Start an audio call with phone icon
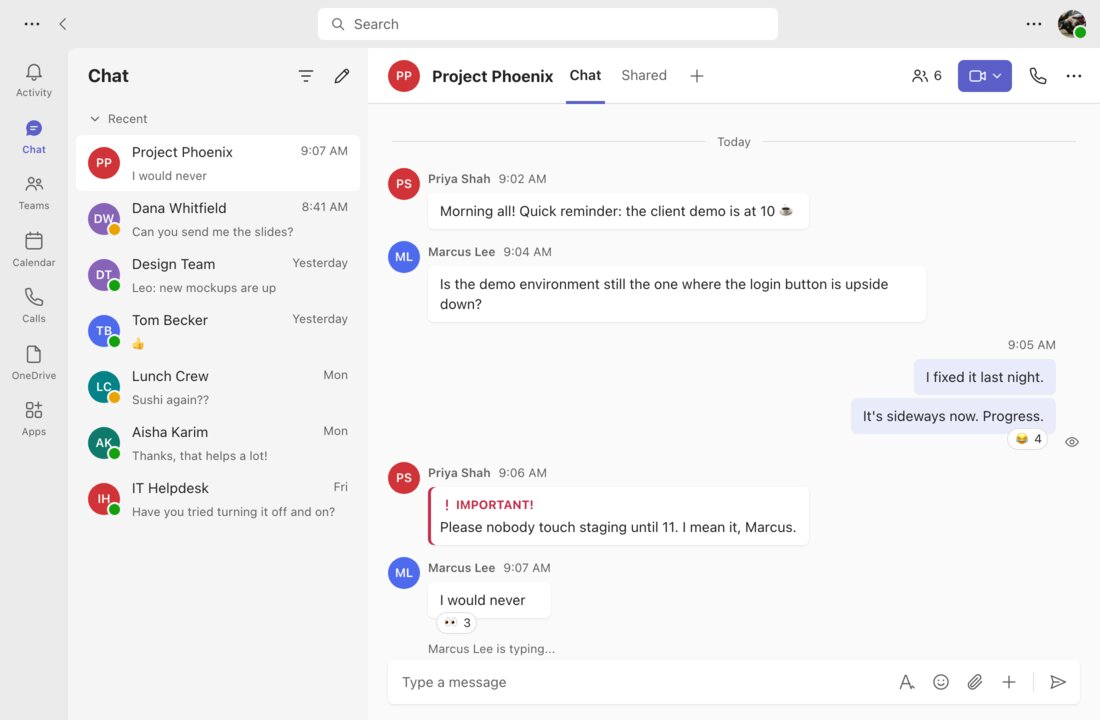The width and height of the screenshot is (1100, 720). [x=1038, y=76]
